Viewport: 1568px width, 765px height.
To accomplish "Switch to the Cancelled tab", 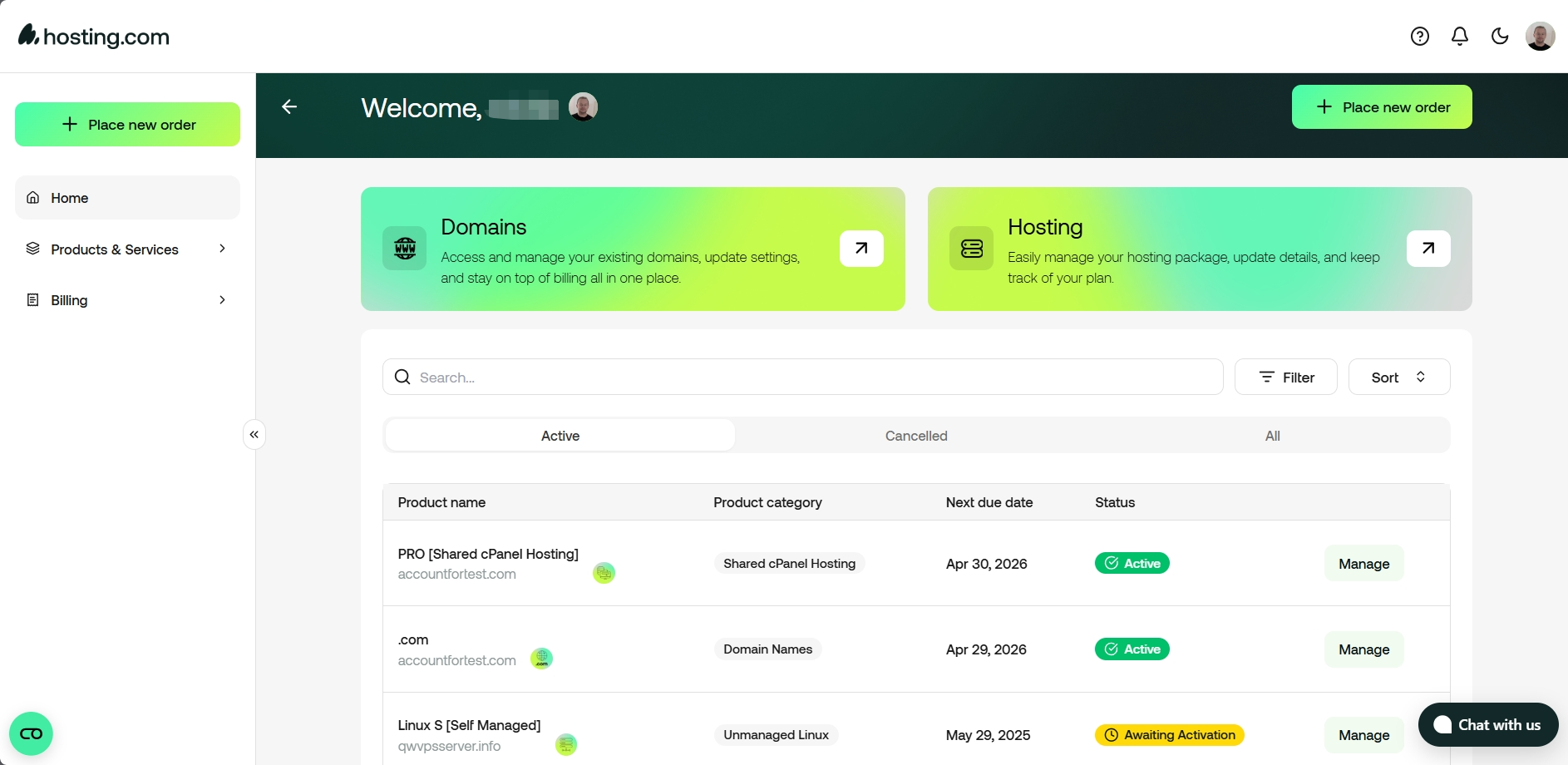I will coord(916,436).
